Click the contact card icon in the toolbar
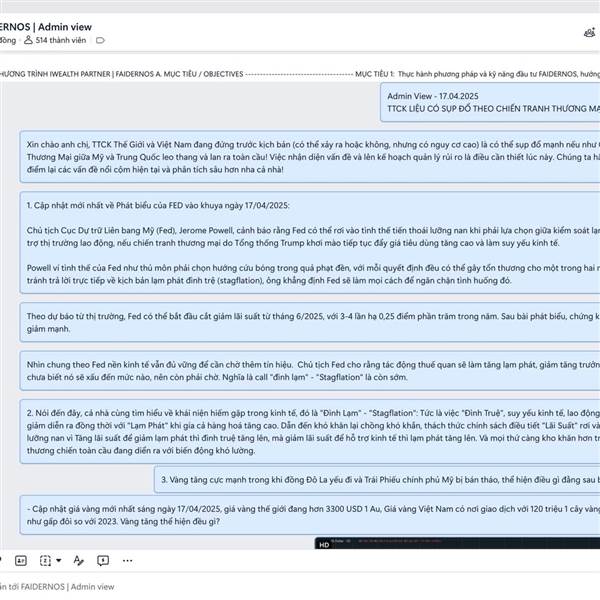The image size is (600, 600). [x=21, y=561]
